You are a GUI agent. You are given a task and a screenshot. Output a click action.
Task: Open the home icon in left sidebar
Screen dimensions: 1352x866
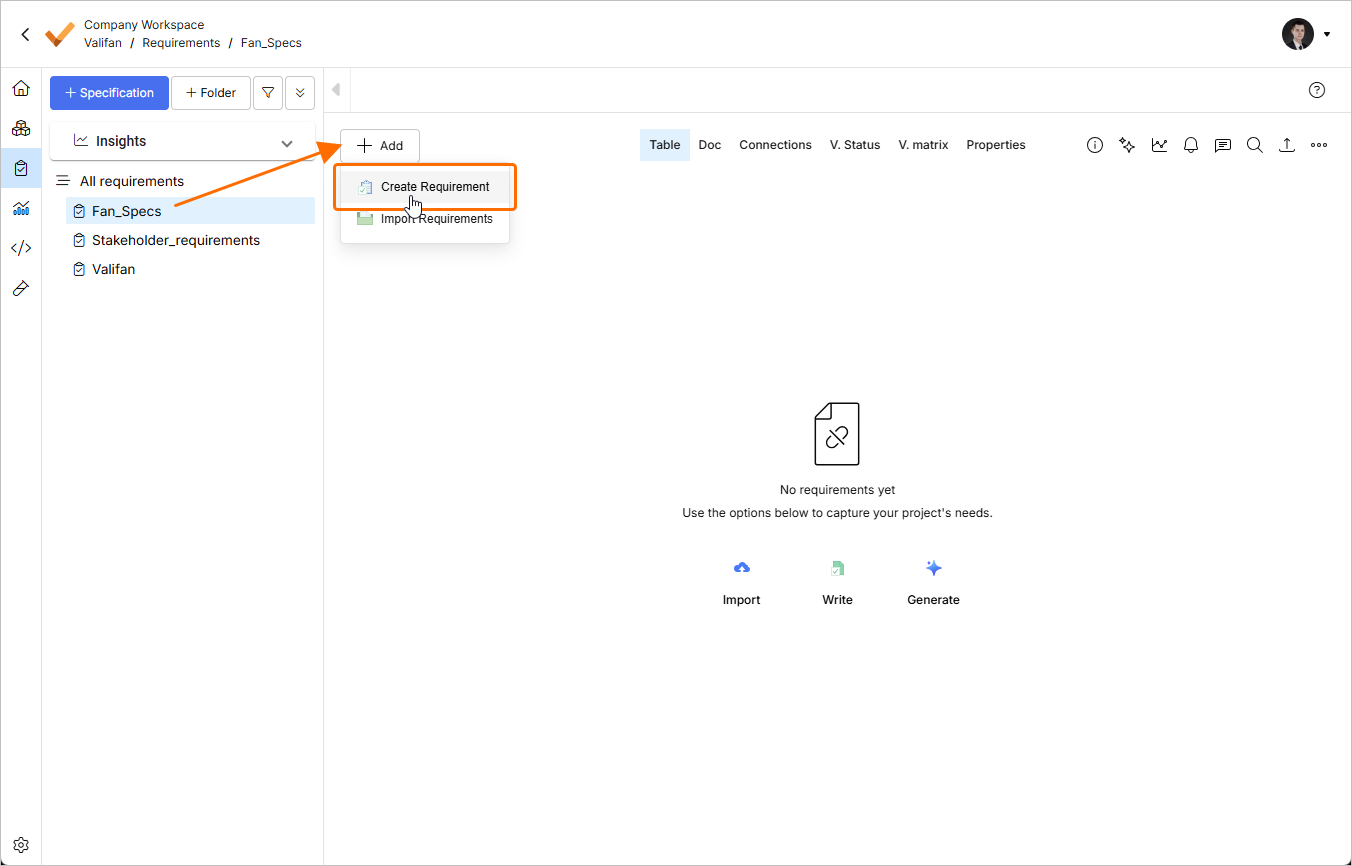(21, 89)
